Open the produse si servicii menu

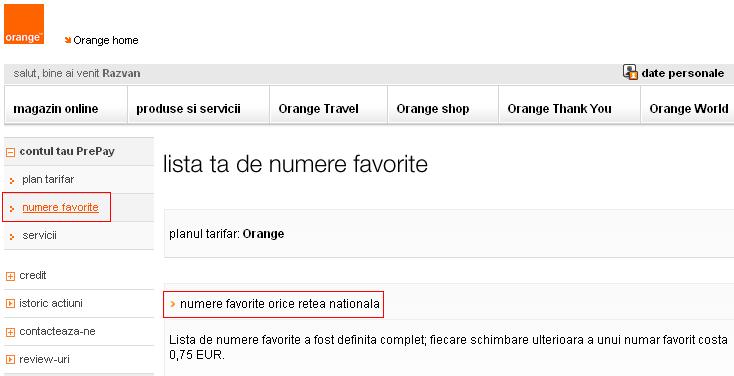(x=188, y=109)
